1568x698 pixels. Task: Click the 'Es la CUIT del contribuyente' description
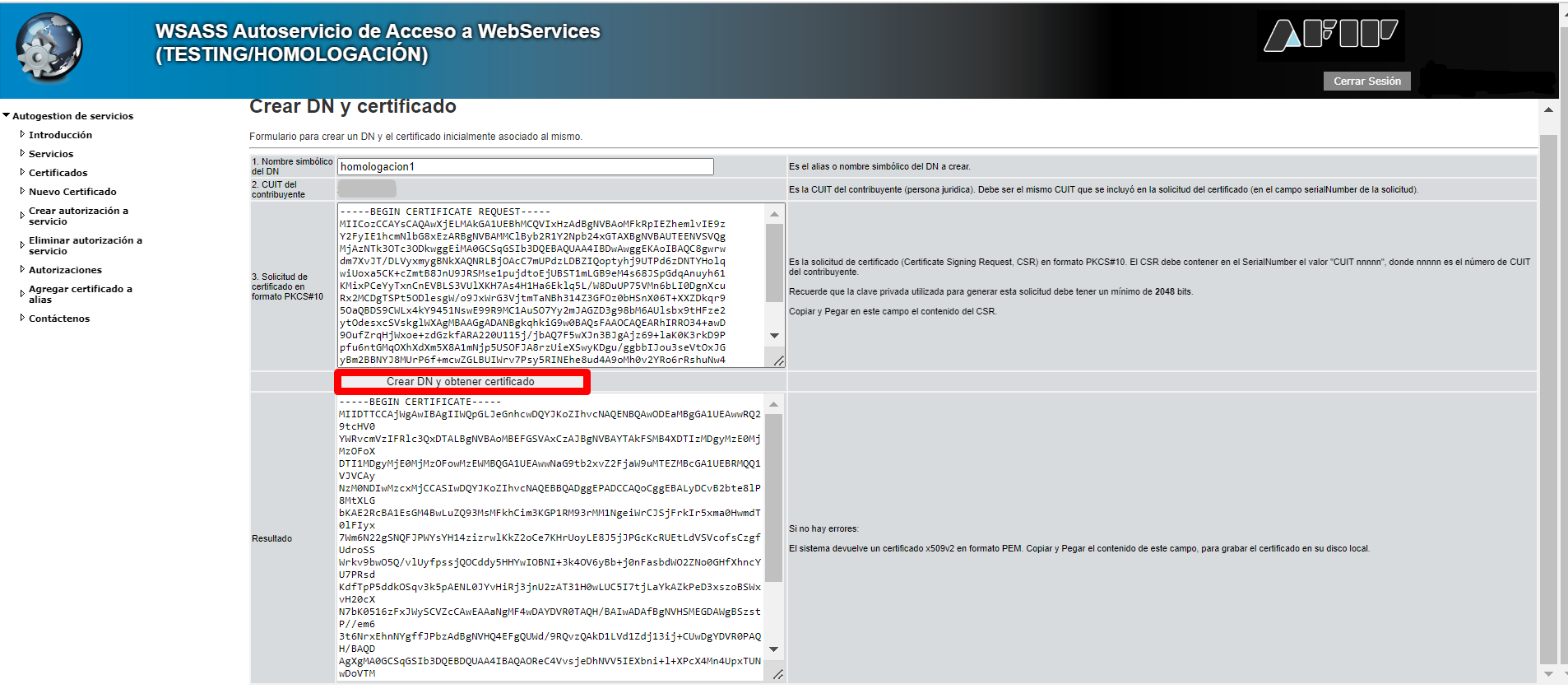(1103, 189)
